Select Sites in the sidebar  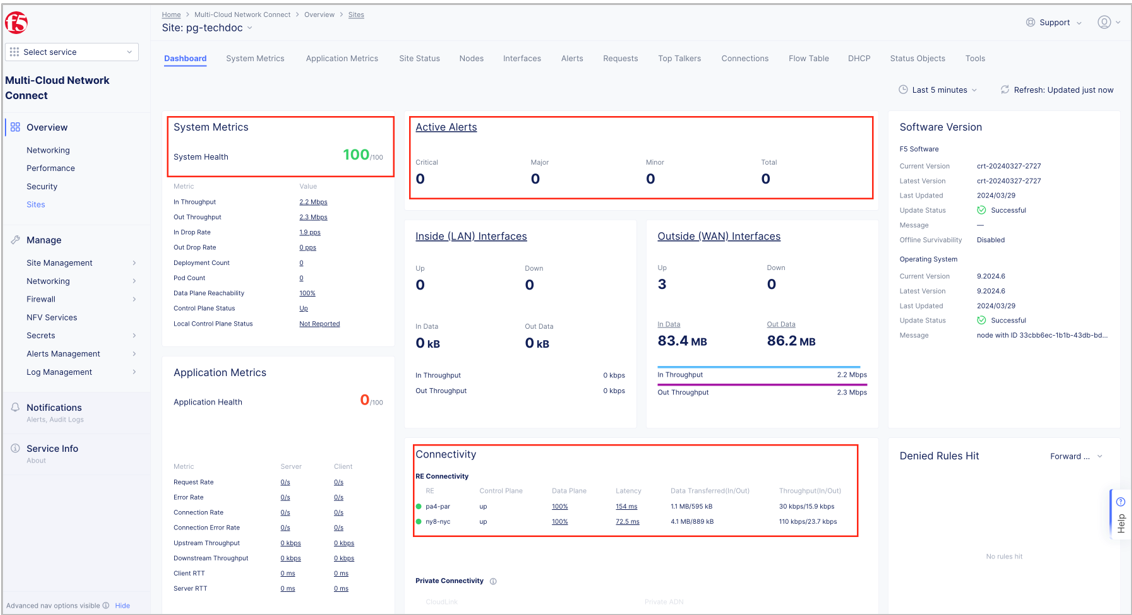pyautogui.click(x=35, y=204)
